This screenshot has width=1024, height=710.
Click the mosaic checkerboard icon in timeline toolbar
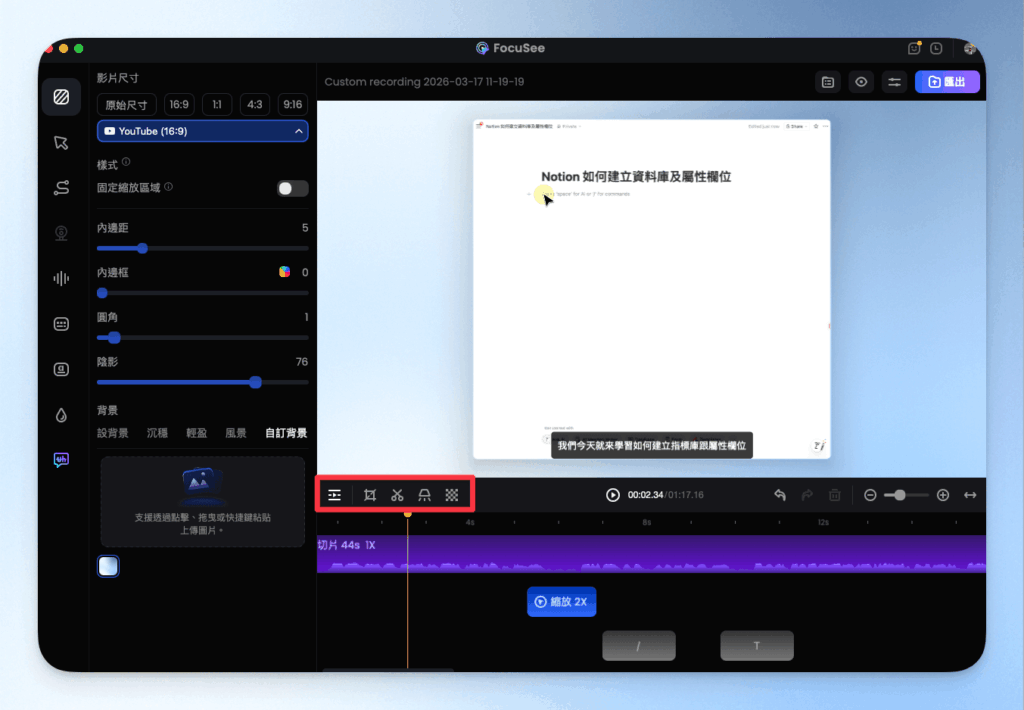(x=452, y=495)
